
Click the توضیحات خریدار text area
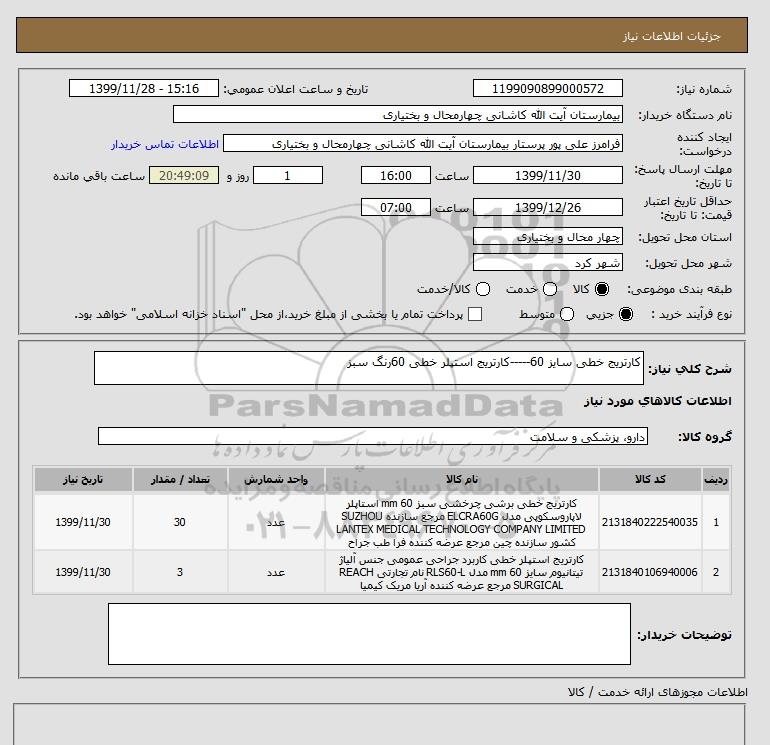pos(369,634)
